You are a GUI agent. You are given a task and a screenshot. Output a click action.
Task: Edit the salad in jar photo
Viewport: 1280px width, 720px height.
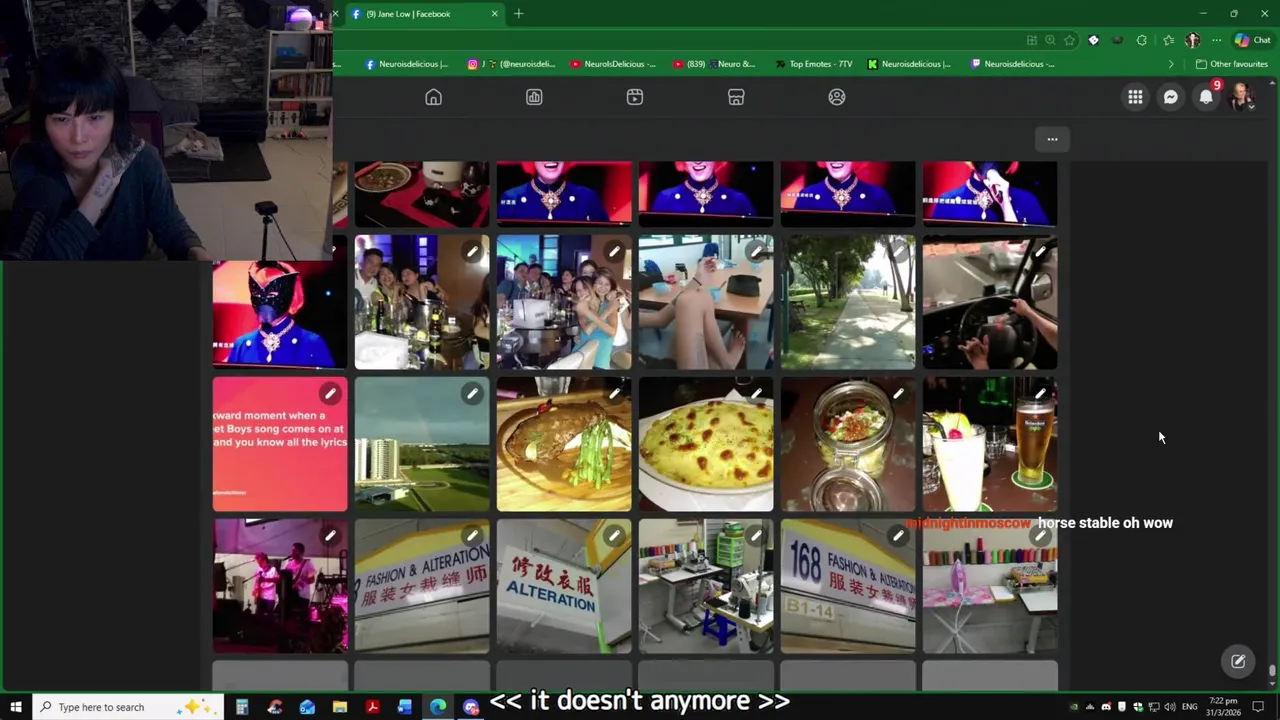[x=898, y=394]
